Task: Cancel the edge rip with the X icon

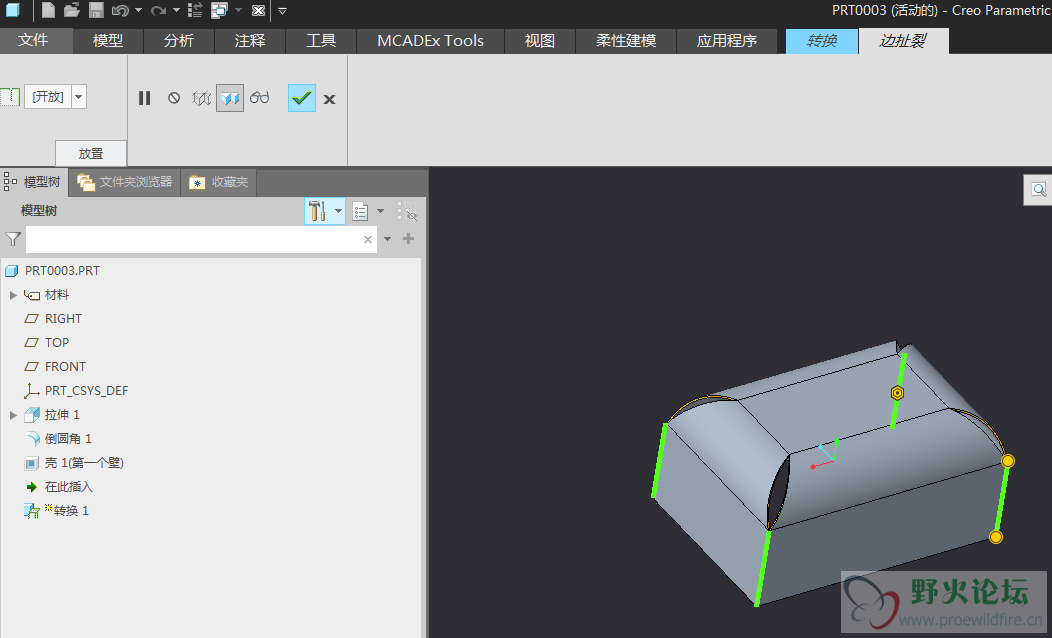Action: [x=329, y=99]
